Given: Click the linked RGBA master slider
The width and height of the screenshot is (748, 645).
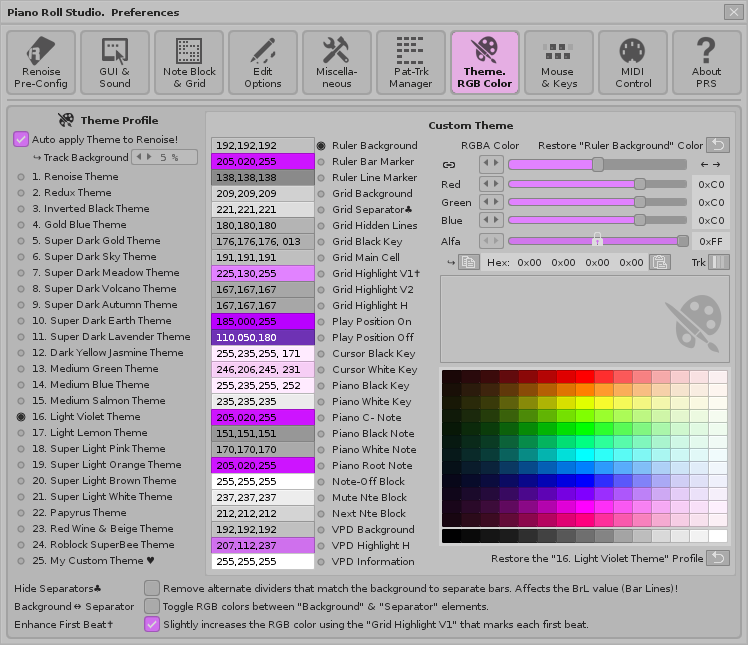Looking at the screenshot, I should click(598, 165).
